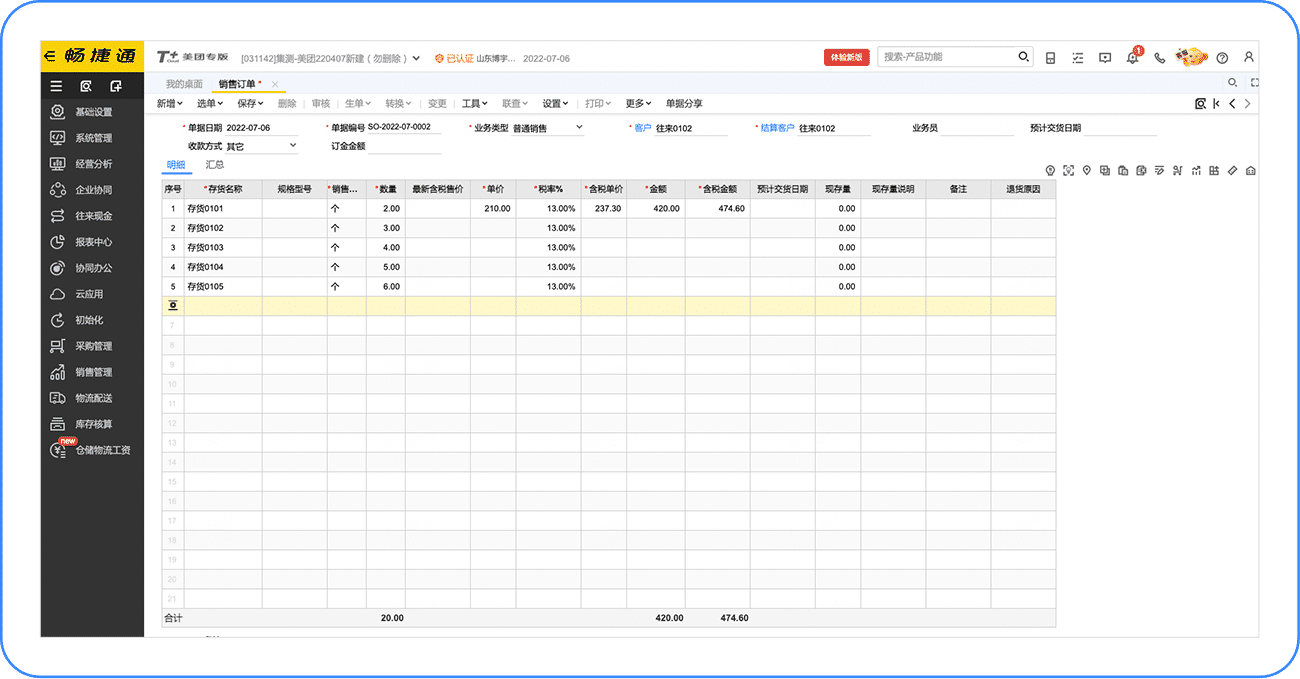Expand the 工具 dropdown
Screen dimensions: 1300x679
pos(474,103)
